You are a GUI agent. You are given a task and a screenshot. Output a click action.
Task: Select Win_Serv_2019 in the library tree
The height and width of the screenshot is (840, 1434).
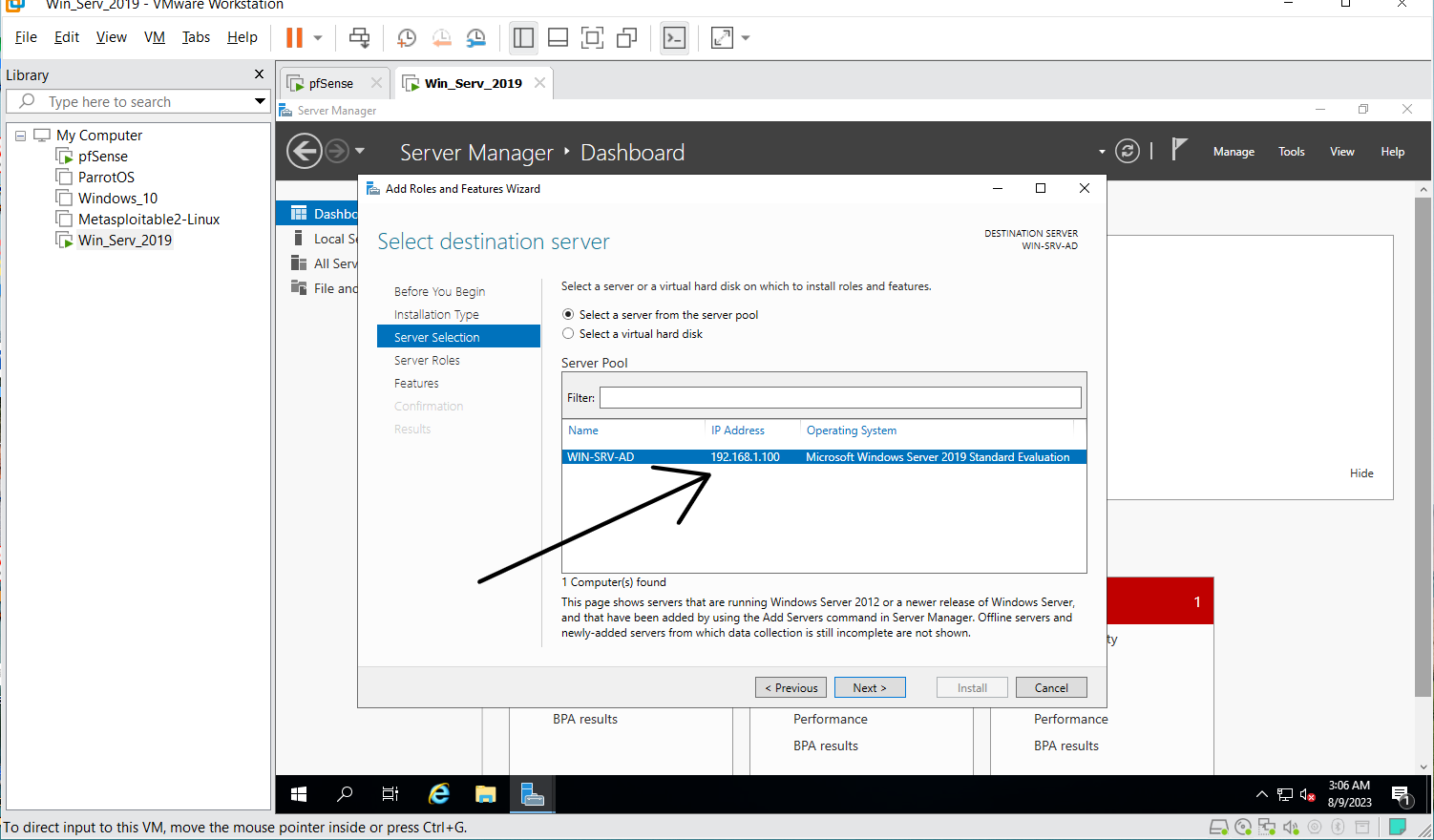[125, 241]
